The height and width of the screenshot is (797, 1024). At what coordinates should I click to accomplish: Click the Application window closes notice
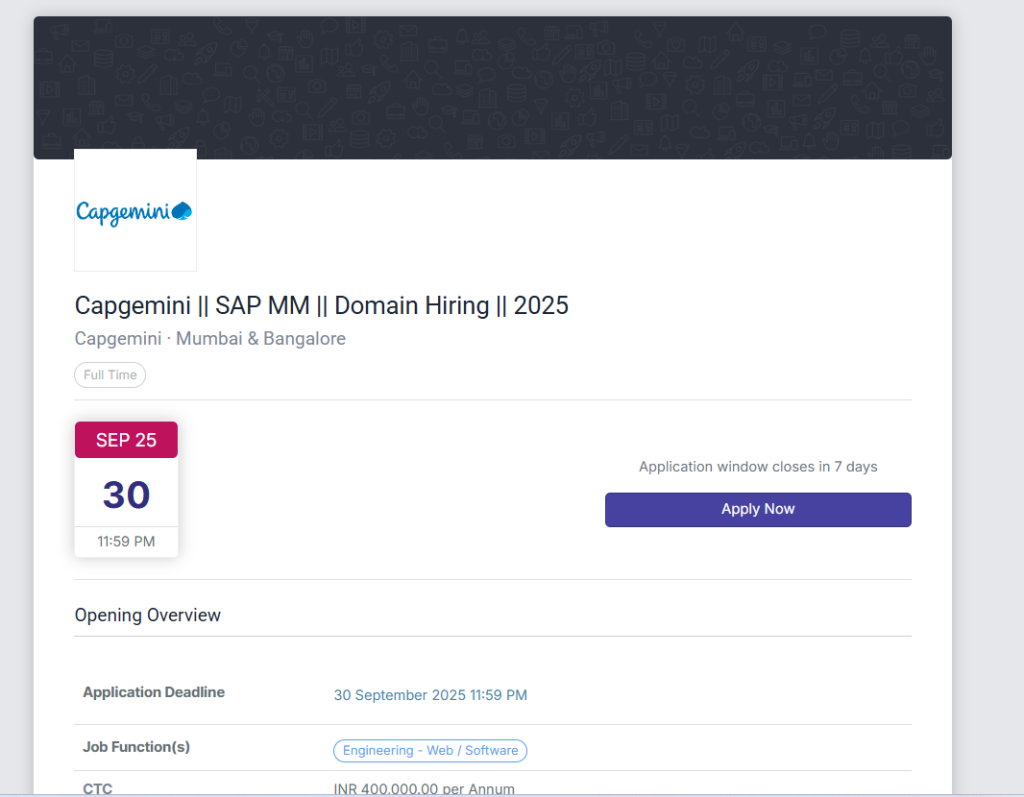(758, 467)
